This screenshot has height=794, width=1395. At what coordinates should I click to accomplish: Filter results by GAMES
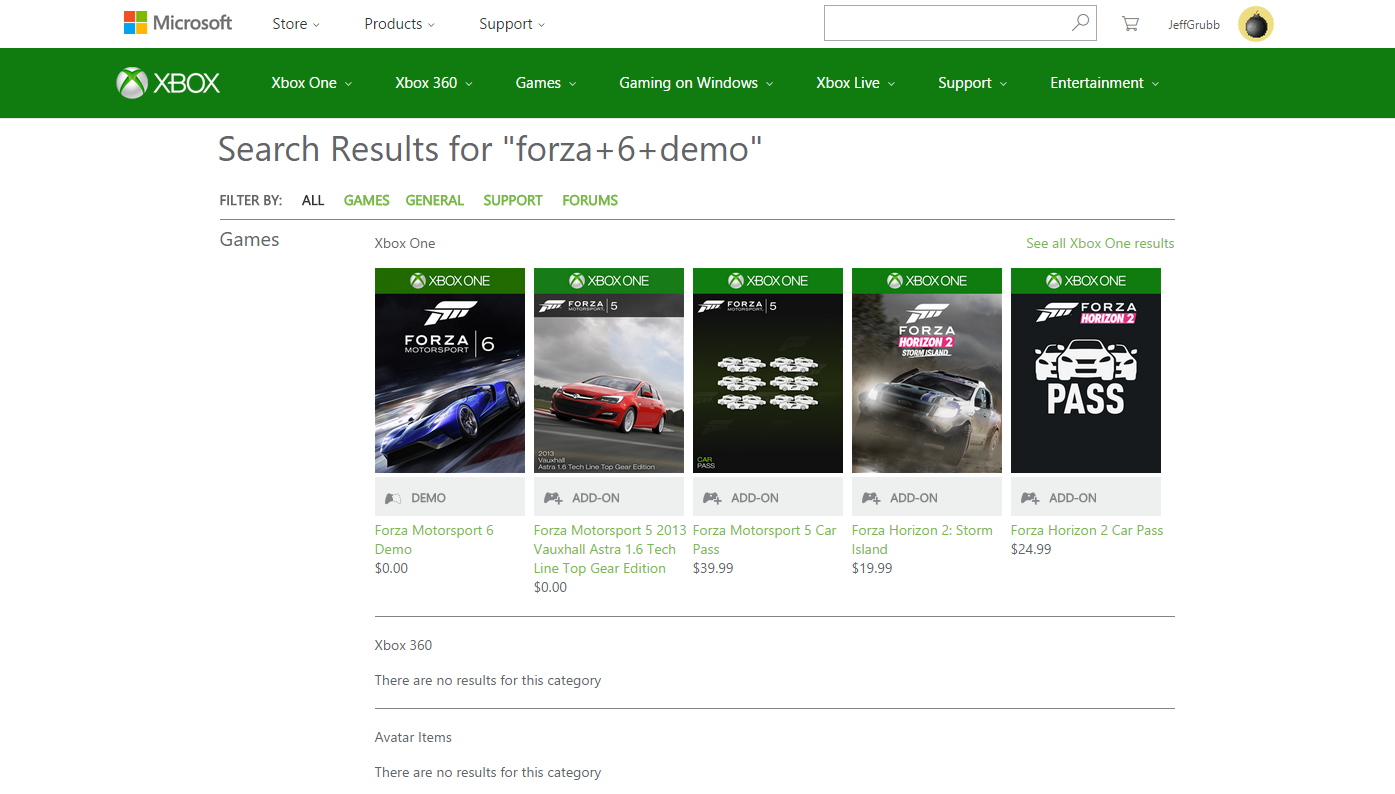(x=367, y=200)
